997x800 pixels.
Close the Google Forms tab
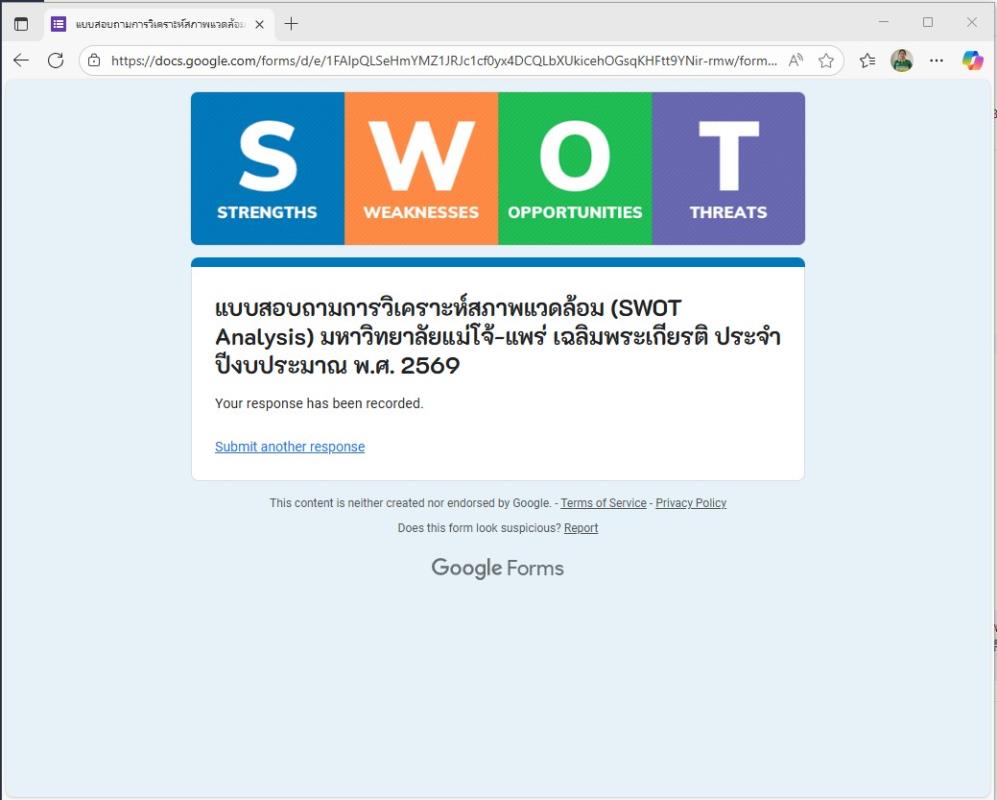pyautogui.click(x=260, y=23)
